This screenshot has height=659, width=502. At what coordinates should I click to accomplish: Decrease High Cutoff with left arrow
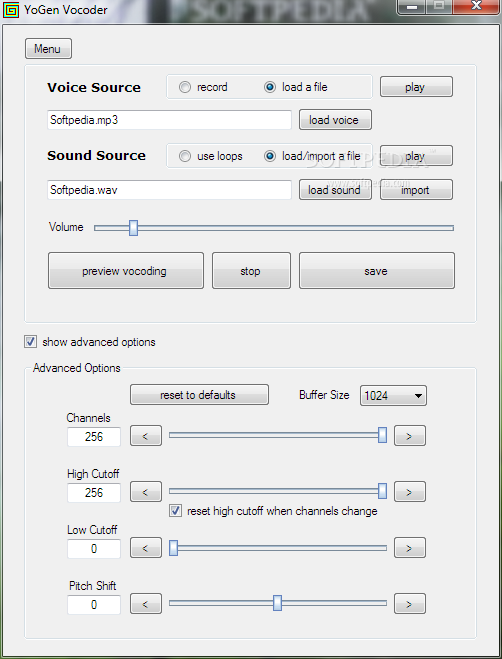146,492
